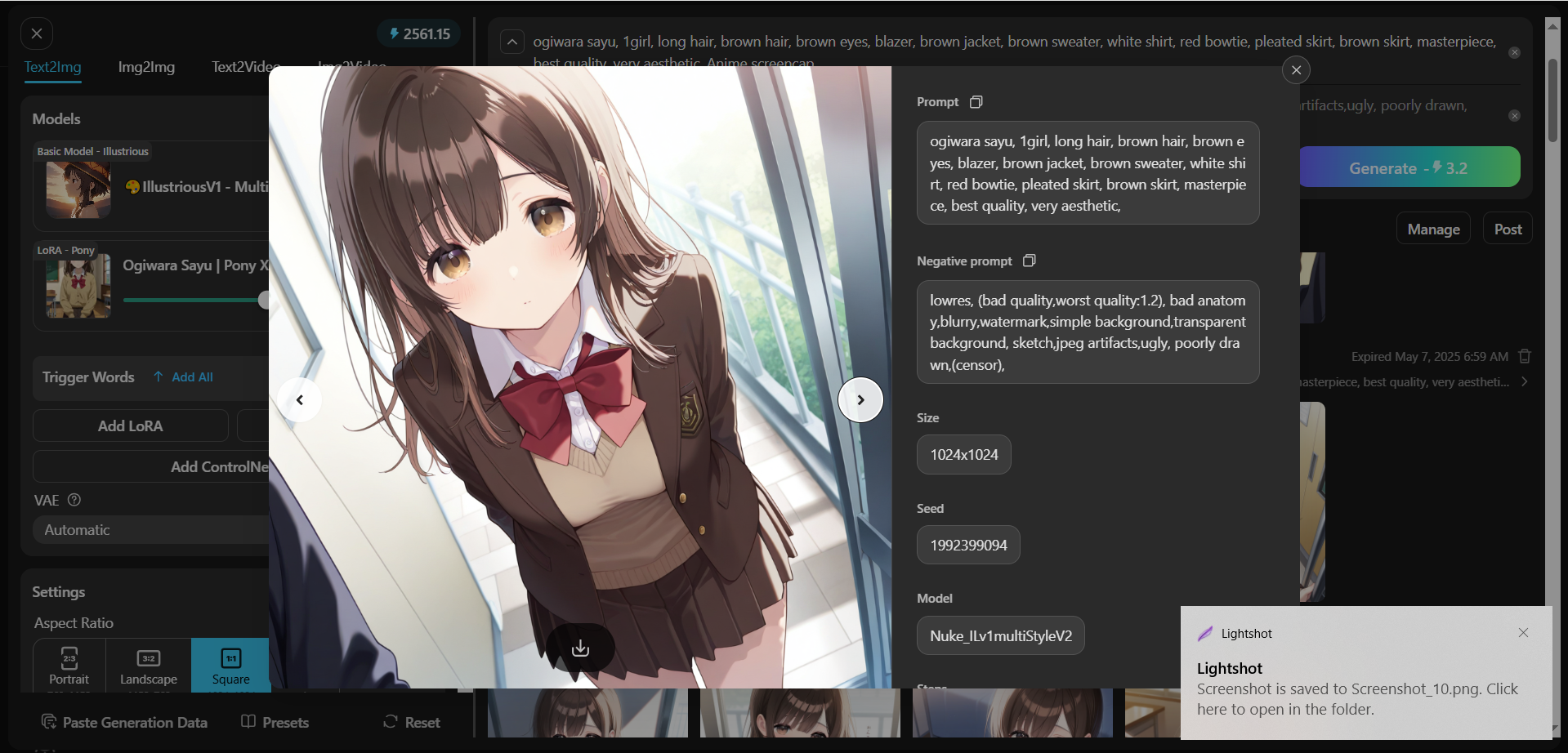Viewport: 1568px width, 753px height.
Task: Show the next image
Action: click(x=860, y=400)
